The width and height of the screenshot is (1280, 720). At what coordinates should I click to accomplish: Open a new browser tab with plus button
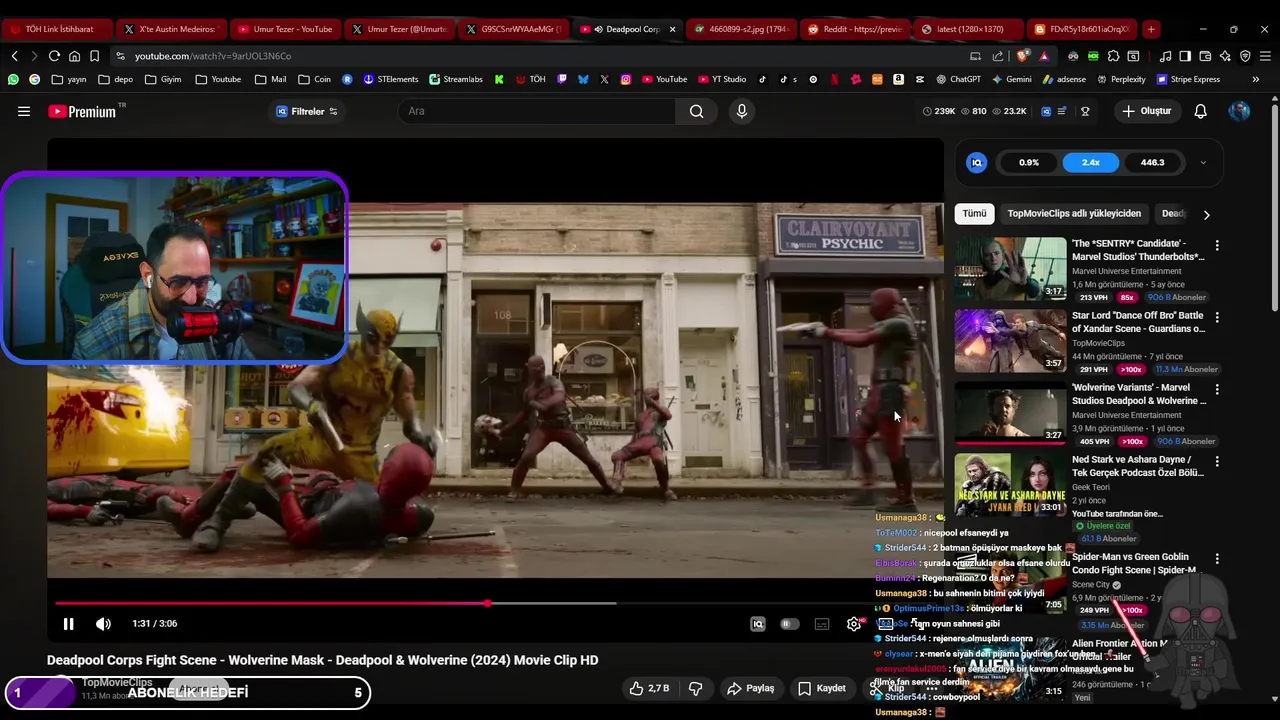[1151, 29]
